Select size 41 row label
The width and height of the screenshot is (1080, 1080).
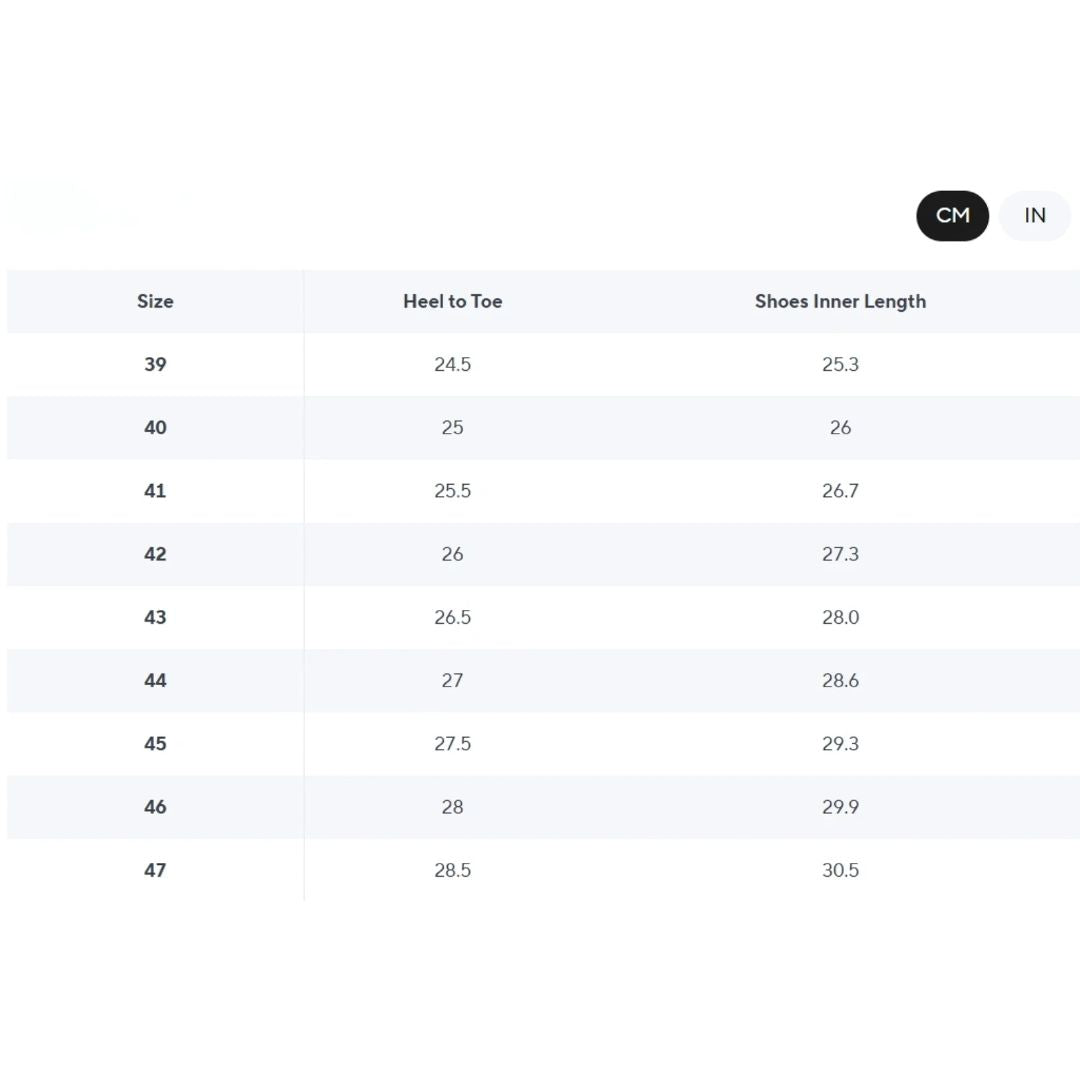tap(155, 491)
